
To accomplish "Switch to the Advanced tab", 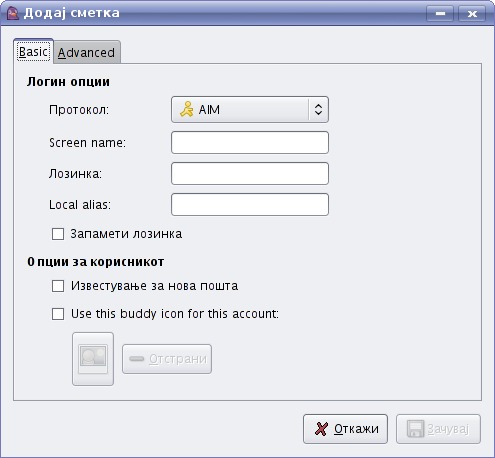I will pyautogui.click(x=86, y=52).
